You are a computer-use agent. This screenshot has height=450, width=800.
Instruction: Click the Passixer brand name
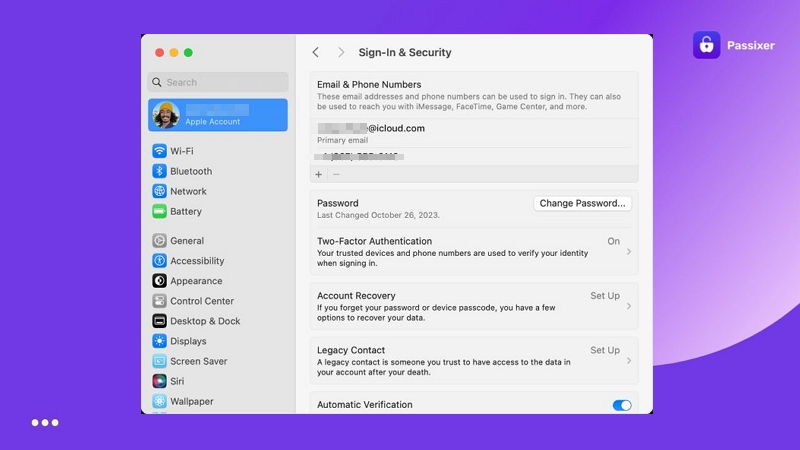[751, 45]
